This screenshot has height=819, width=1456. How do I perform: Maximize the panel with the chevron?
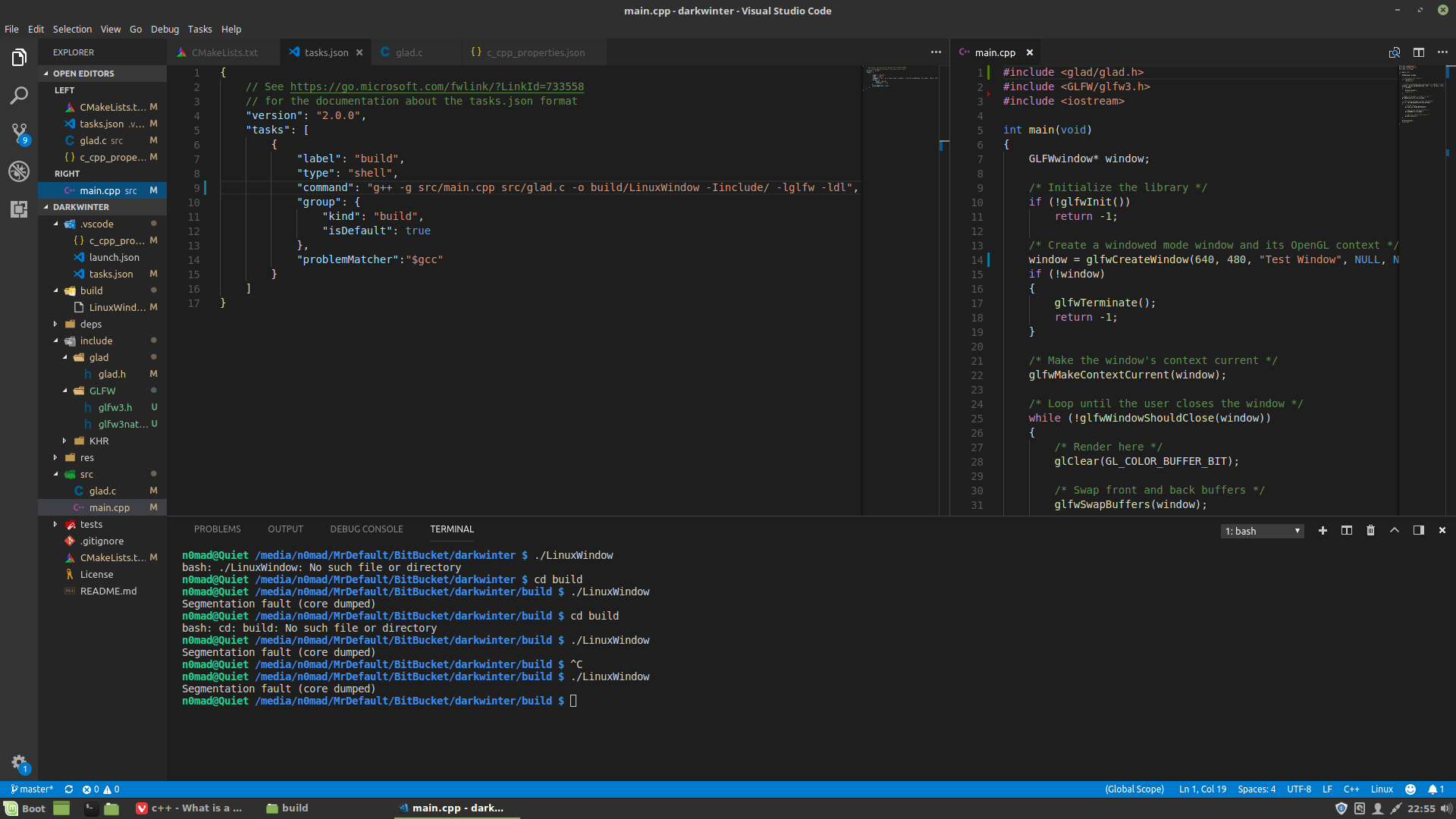1395,530
